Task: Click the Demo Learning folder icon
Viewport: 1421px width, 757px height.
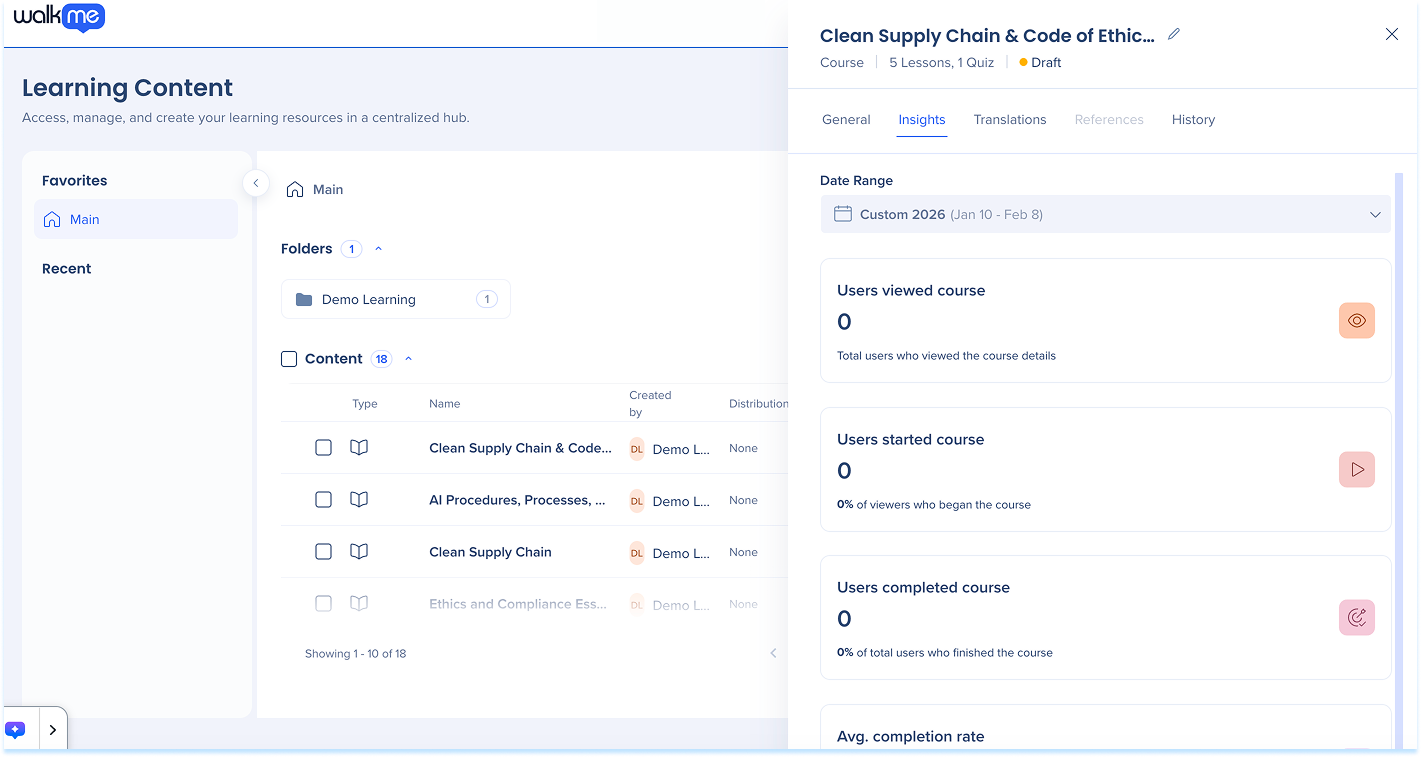Action: click(304, 300)
